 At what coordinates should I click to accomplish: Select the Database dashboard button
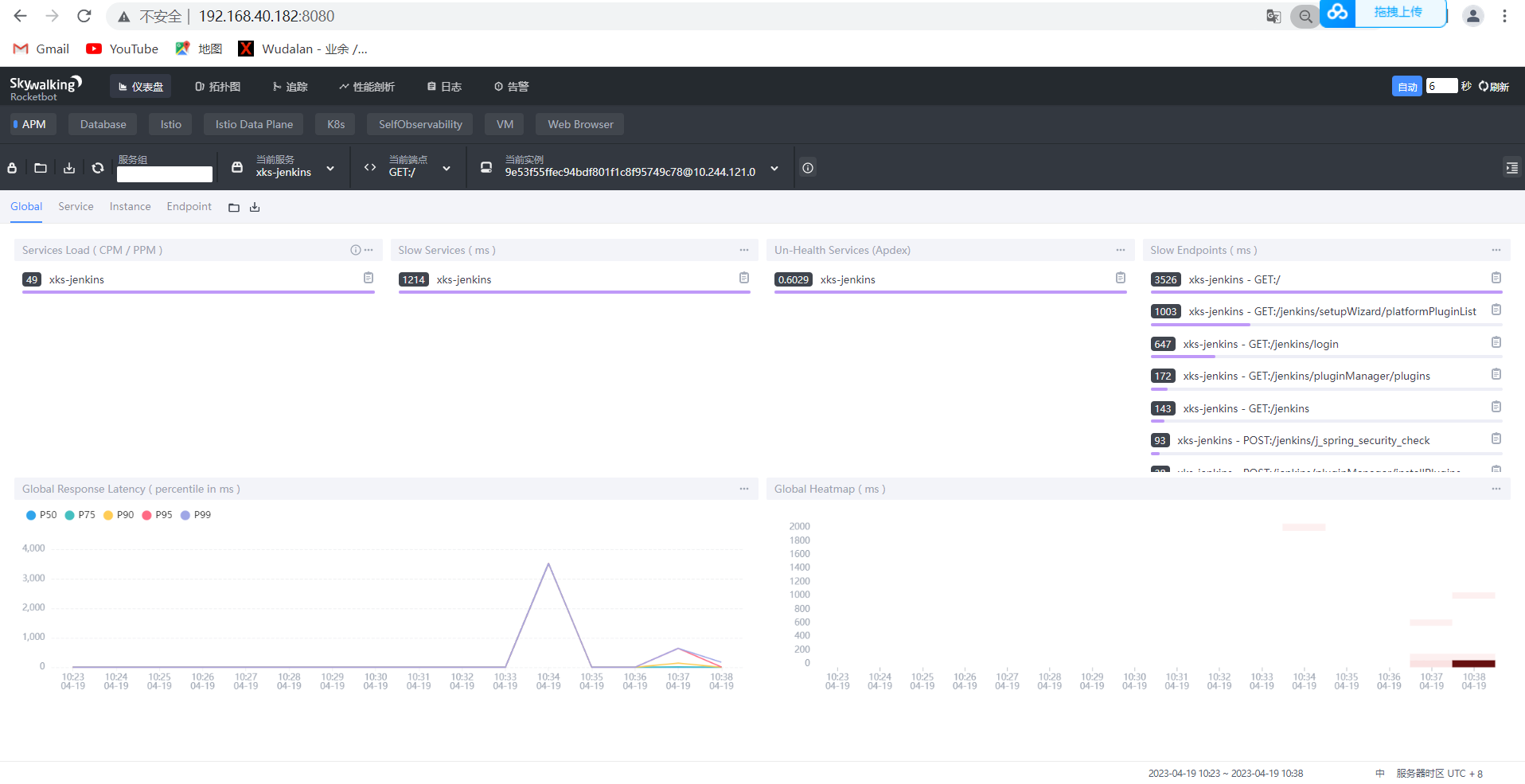[x=103, y=124]
